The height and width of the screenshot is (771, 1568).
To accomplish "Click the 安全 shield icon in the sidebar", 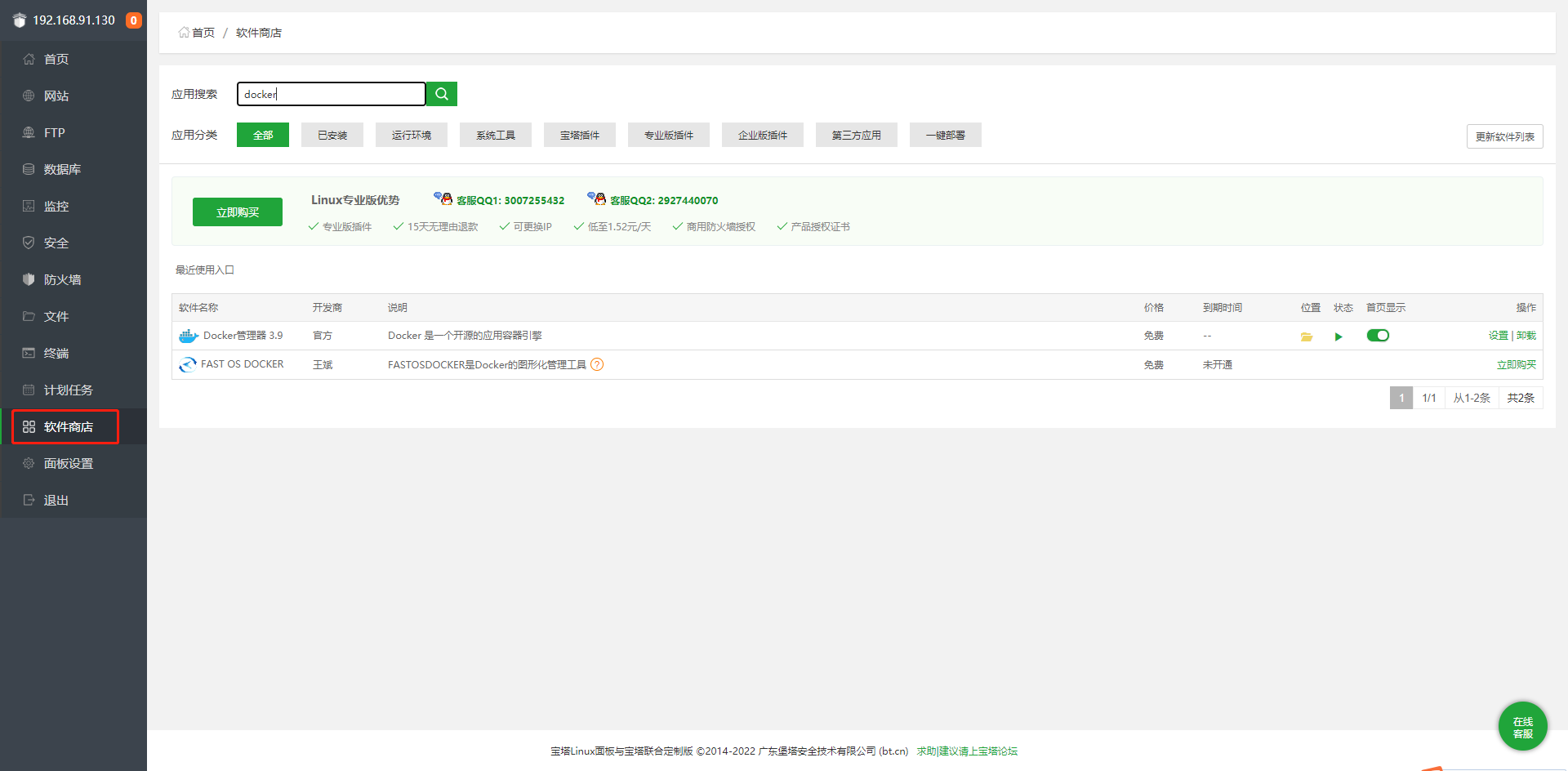I will pyautogui.click(x=29, y=243).
